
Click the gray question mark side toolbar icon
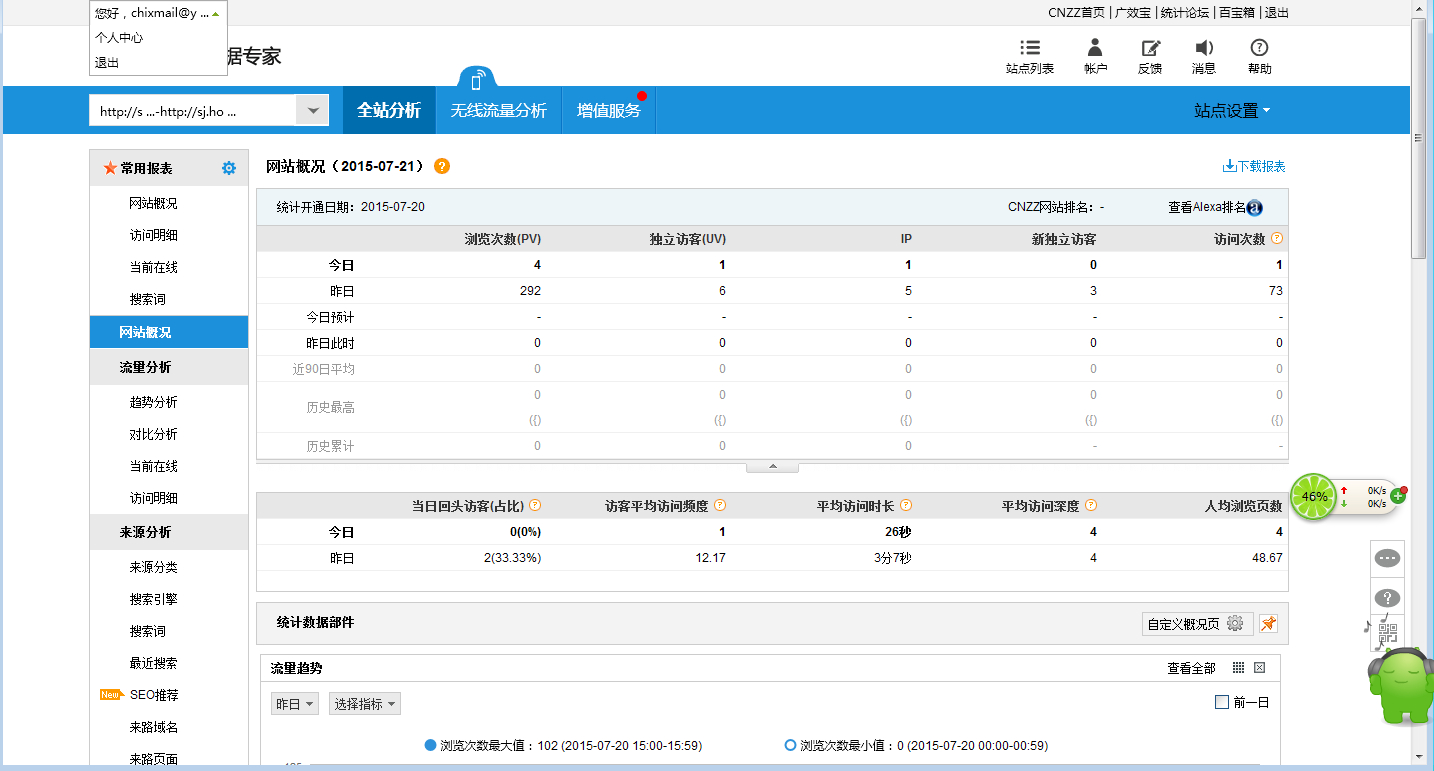tap(1387, 598)
